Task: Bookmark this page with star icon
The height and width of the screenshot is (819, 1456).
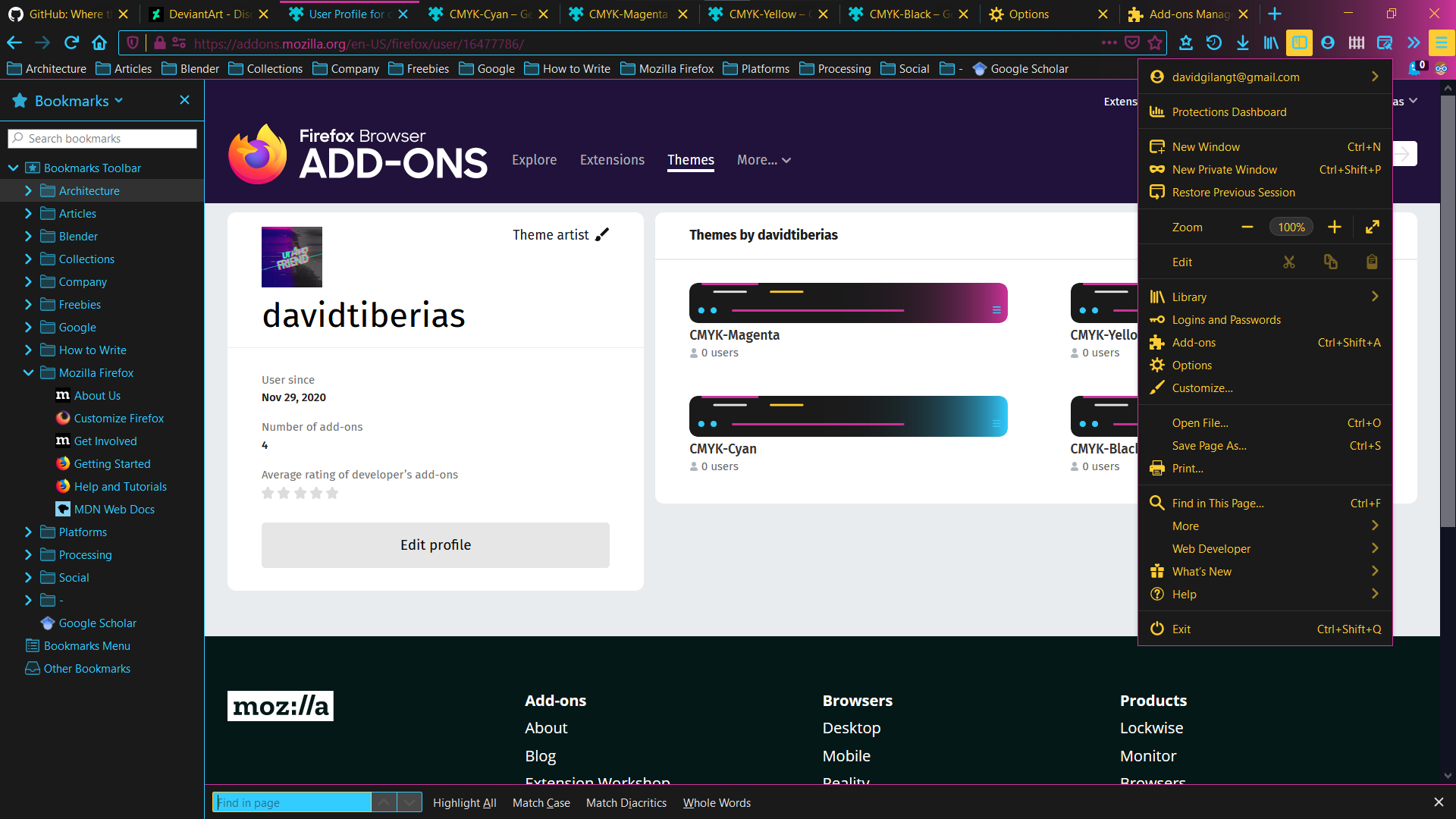Action: (1155, 43)
